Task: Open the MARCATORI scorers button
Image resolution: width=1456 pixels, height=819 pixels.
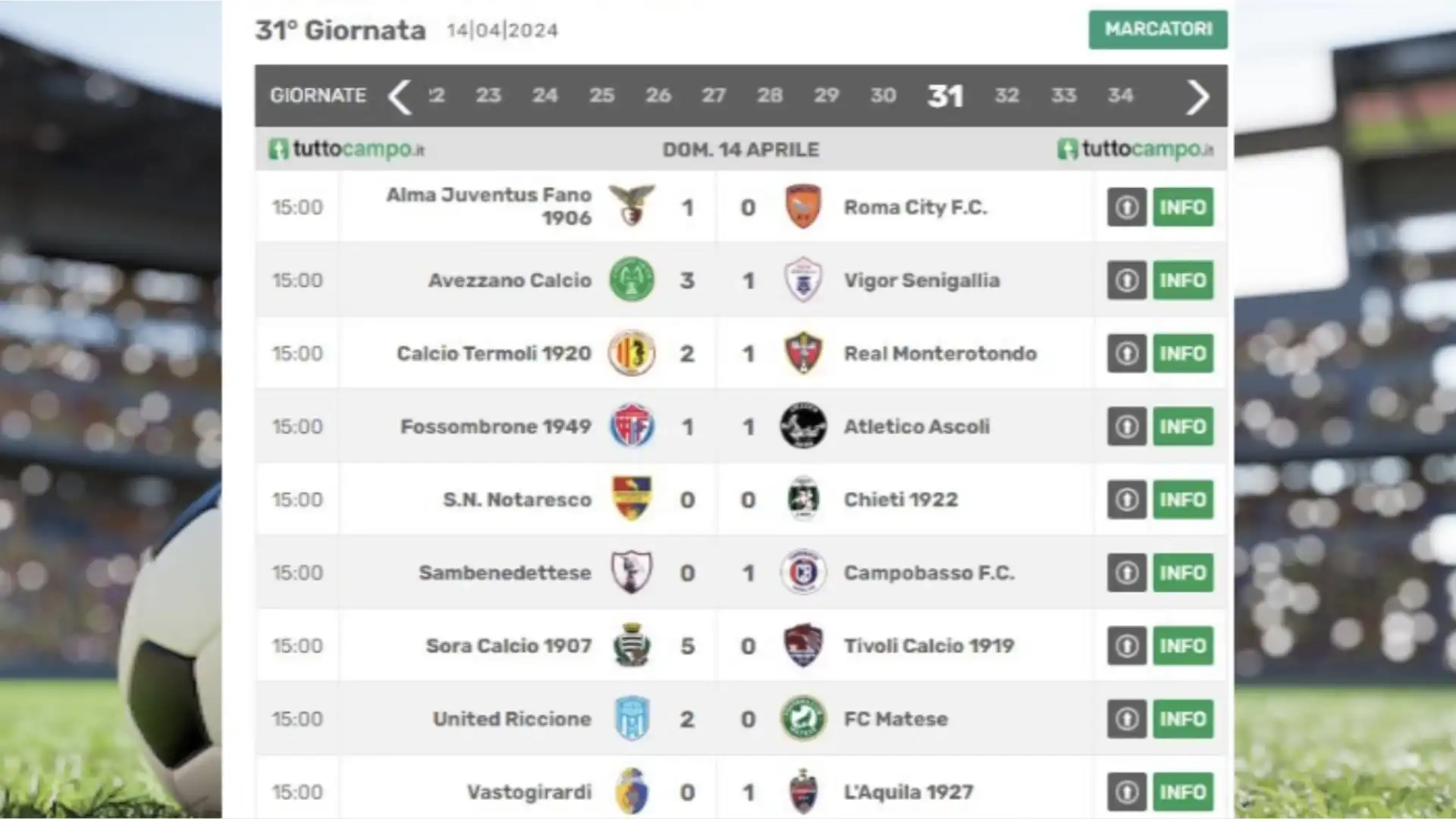Action: click(1158, 30)
